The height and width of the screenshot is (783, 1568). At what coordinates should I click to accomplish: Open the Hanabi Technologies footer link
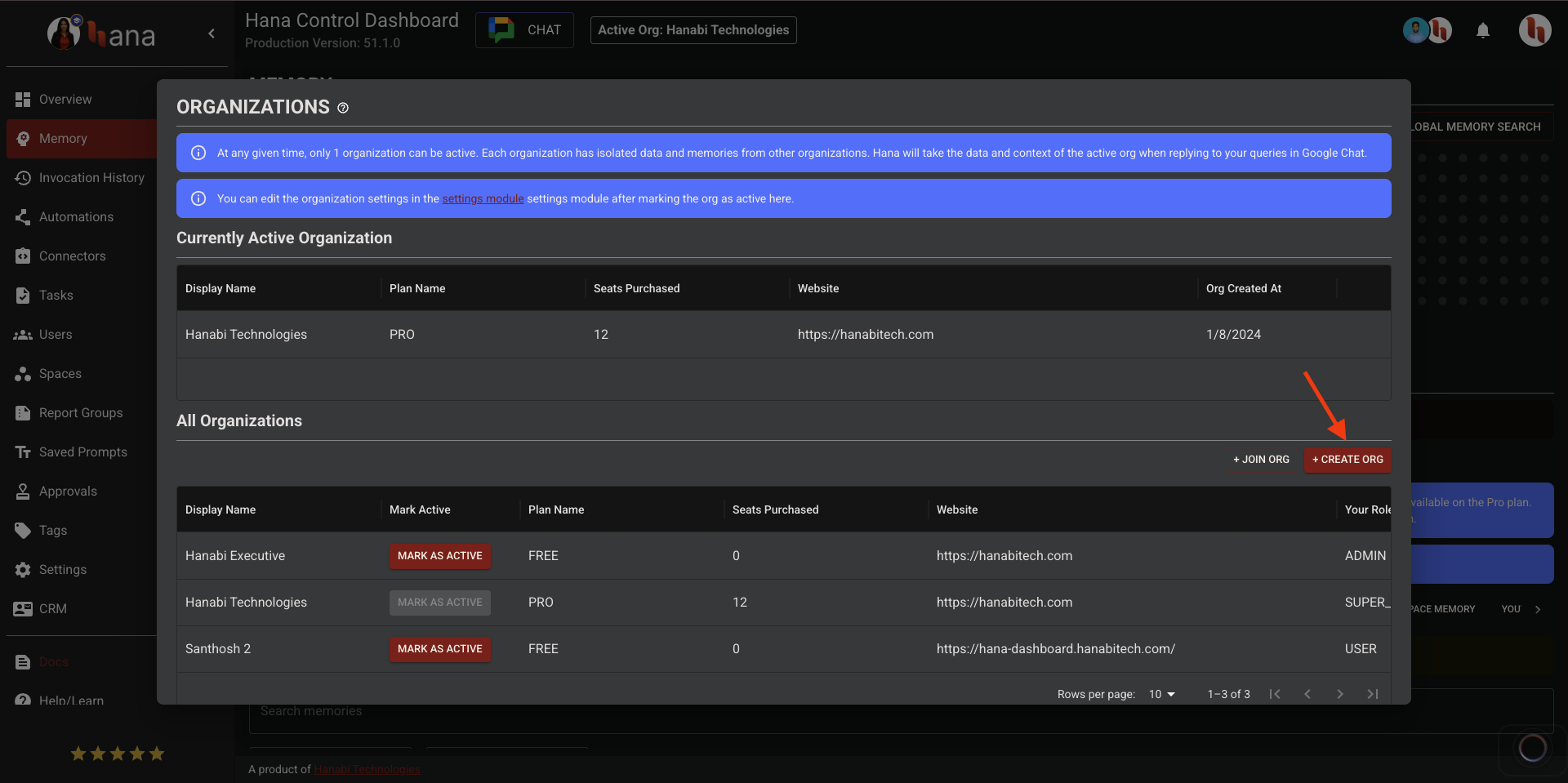pos(367,769)
